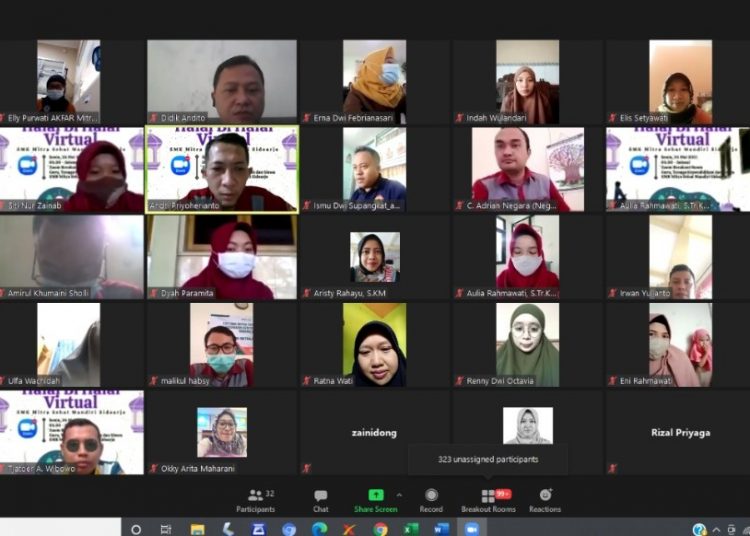The width and height of the screenshot is (750, 536).
Task: Open the Participants panel
Action: point(255,500)
